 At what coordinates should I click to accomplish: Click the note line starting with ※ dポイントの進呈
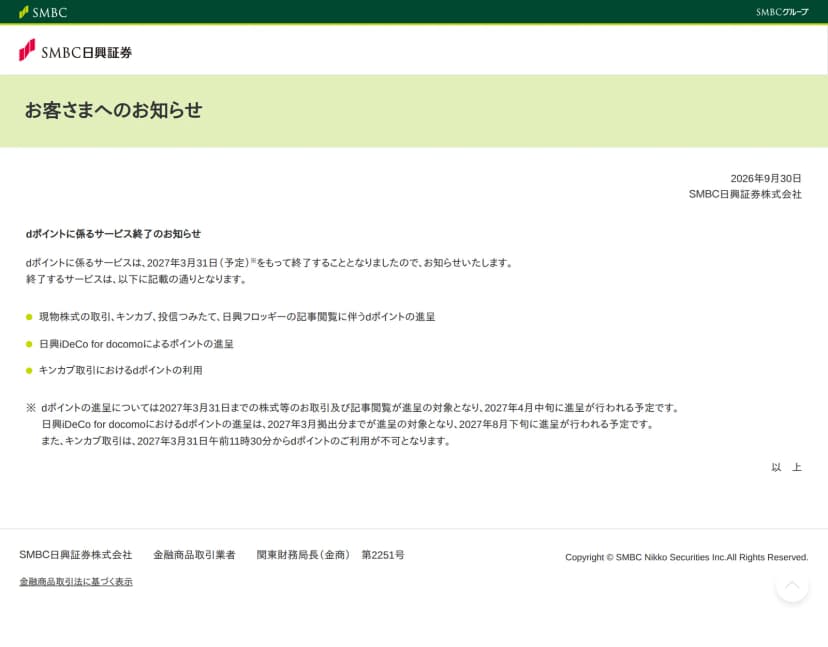point(353,408)
